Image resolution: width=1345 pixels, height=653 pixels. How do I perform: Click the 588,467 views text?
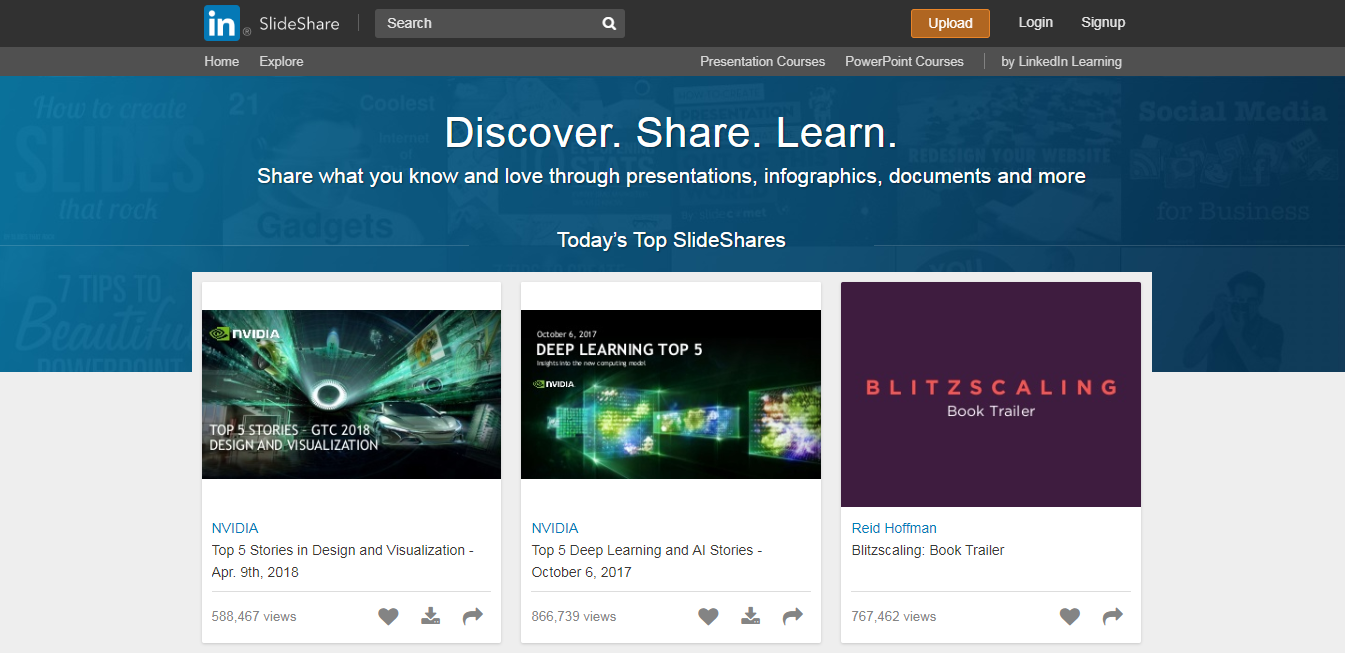[x=254, y=616]
